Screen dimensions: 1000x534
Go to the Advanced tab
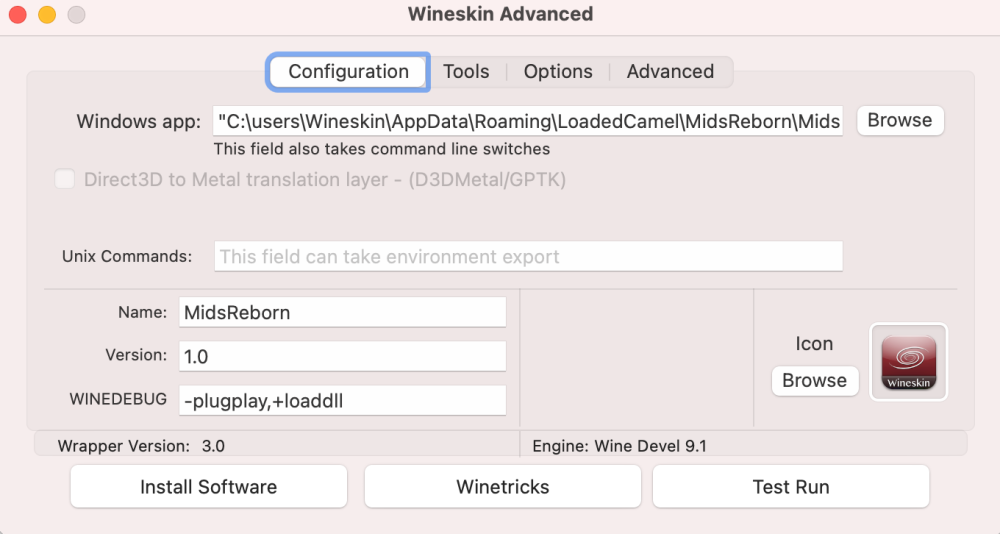[x=670, y=72]
